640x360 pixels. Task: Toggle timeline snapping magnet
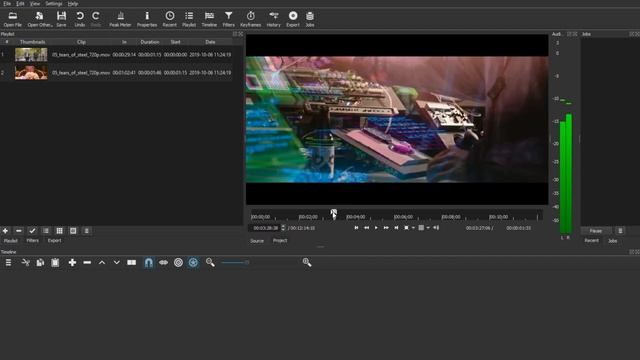tap(149, 262)
